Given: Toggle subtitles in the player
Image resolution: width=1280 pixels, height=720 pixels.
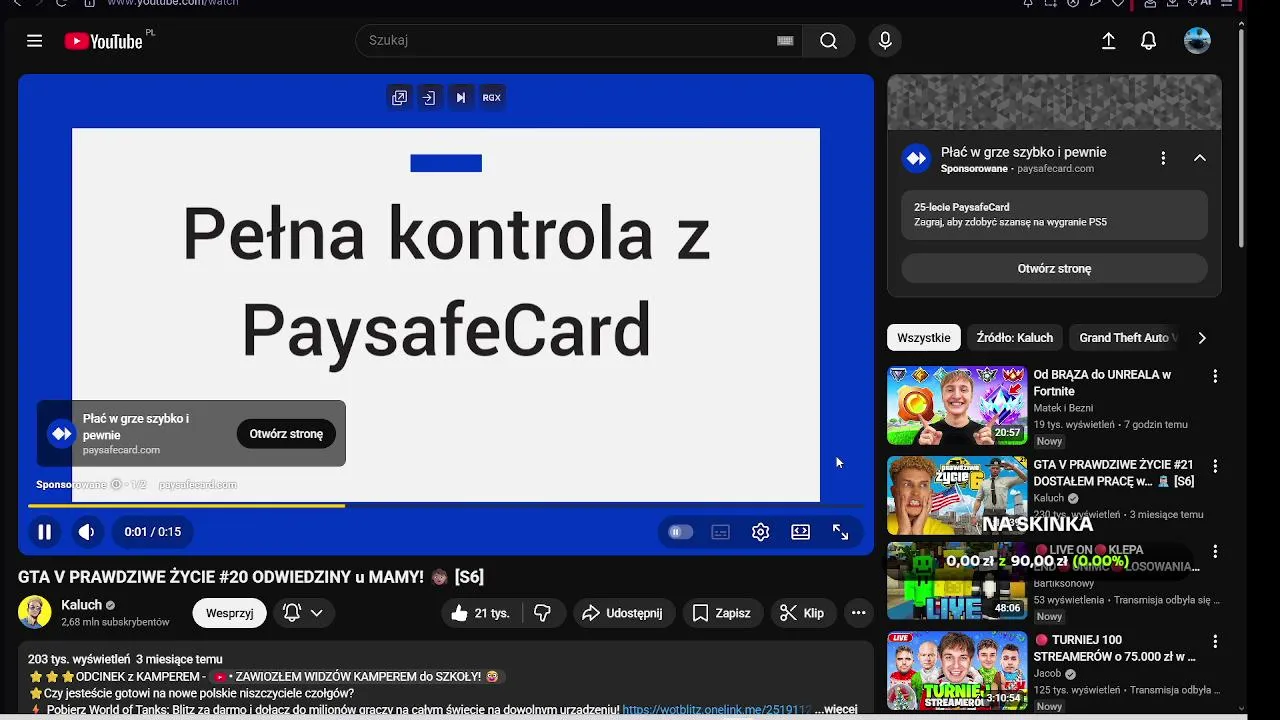Looking at the screenshot, I should click(x=720, y=532).
